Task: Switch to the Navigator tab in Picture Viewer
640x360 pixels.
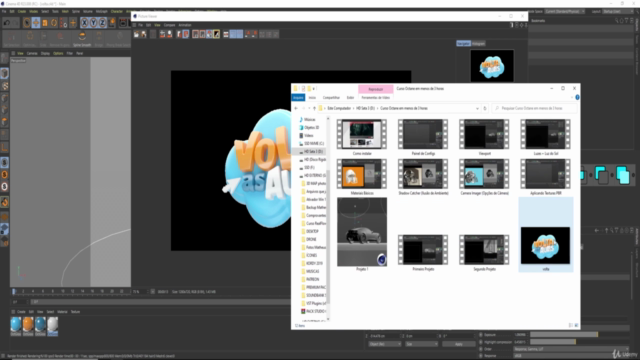Action: coord(463,43)
